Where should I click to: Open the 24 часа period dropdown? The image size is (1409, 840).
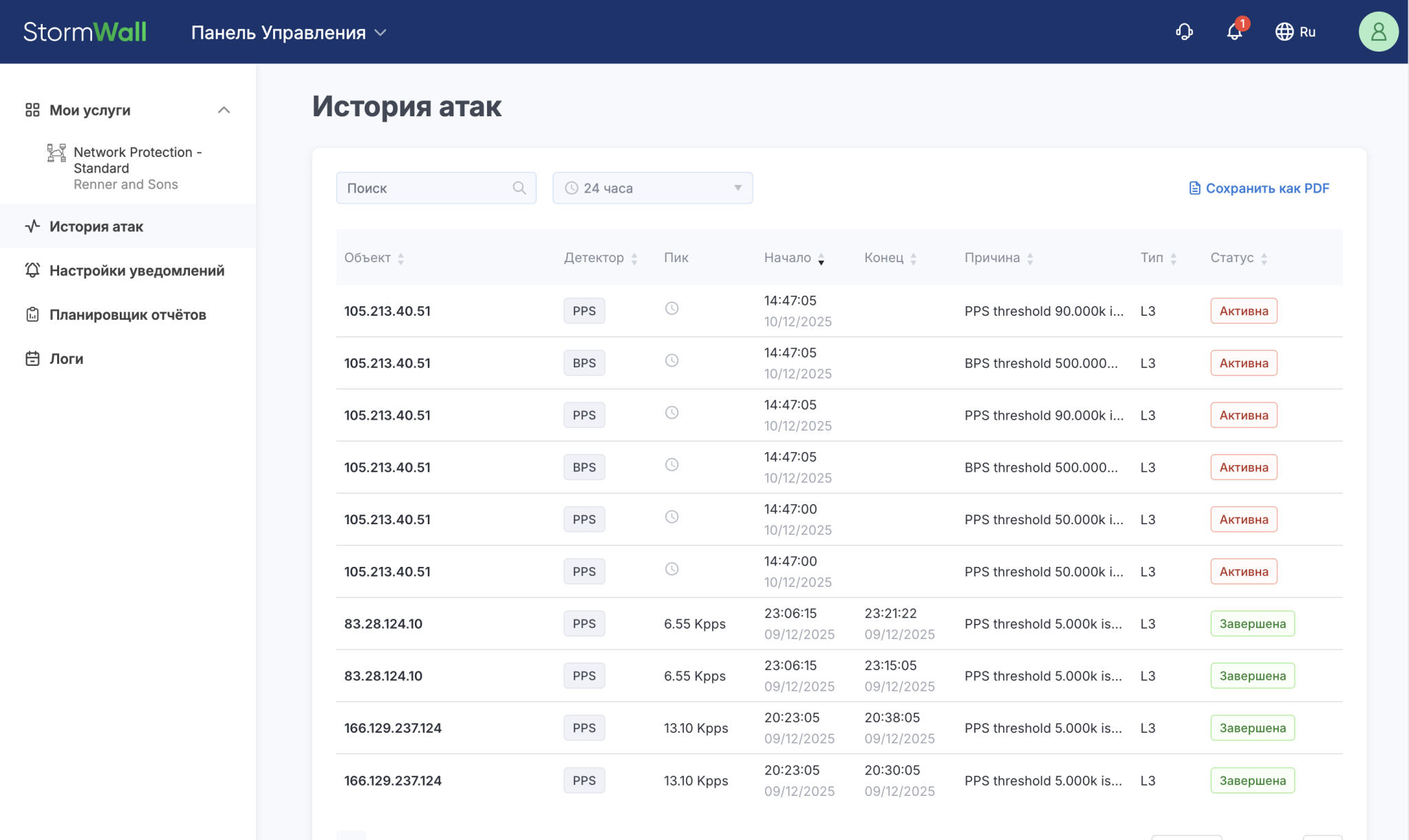[x=652, y=188]
